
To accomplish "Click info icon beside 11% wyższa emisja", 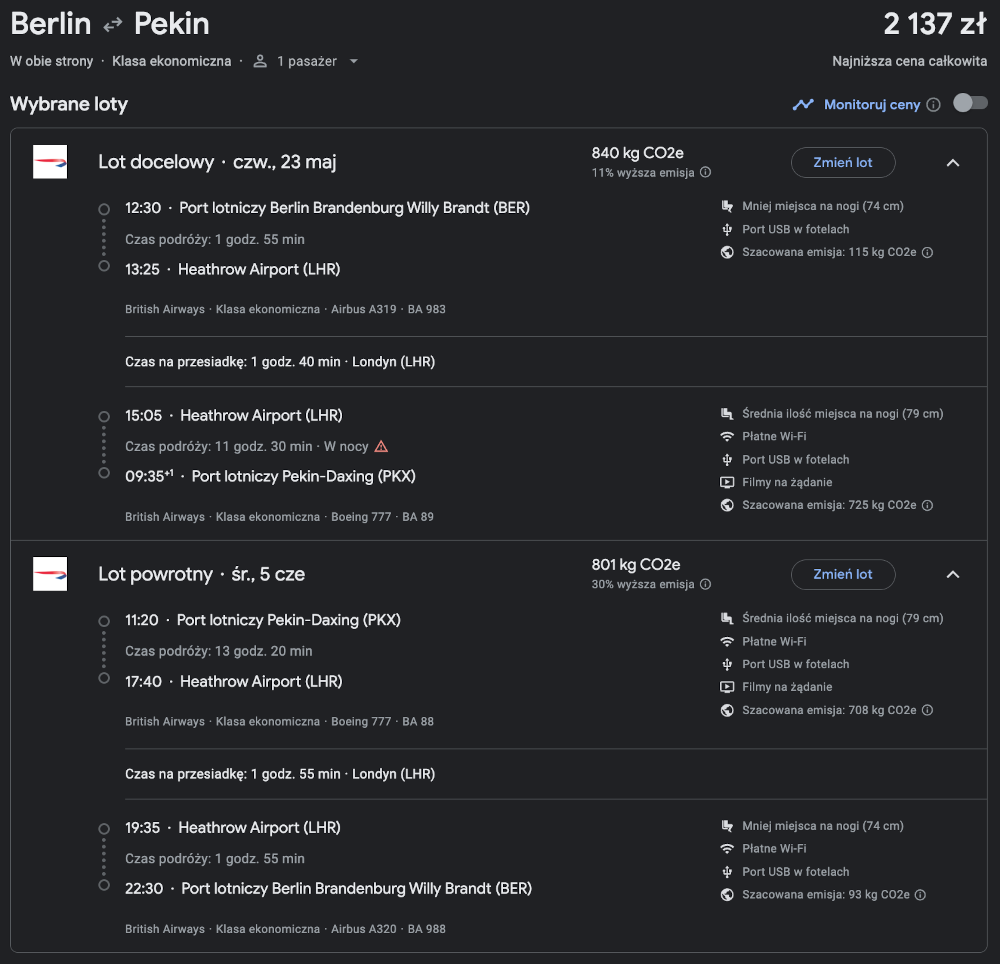I will tap(705, 172).
